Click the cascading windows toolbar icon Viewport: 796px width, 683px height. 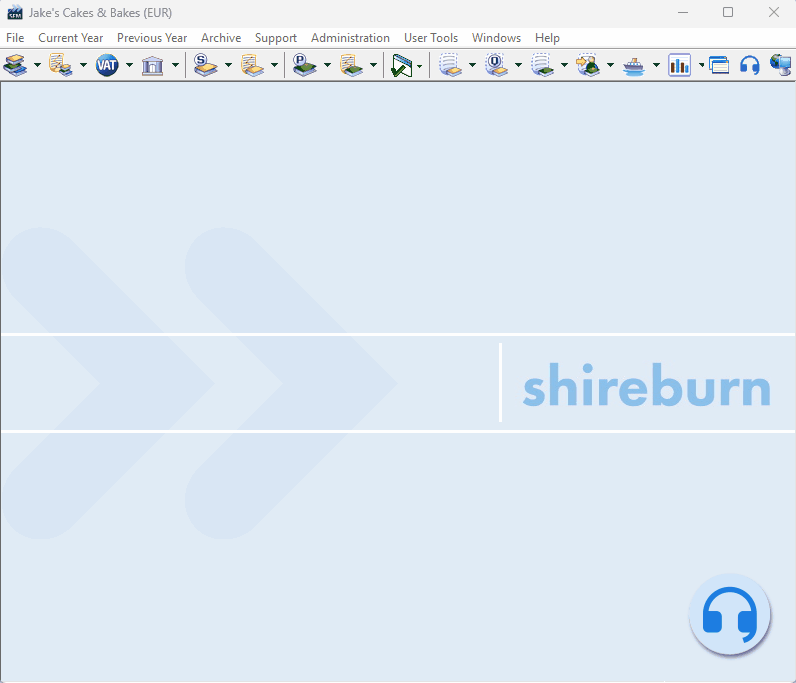pyautogui.click(x=719, y=65)
